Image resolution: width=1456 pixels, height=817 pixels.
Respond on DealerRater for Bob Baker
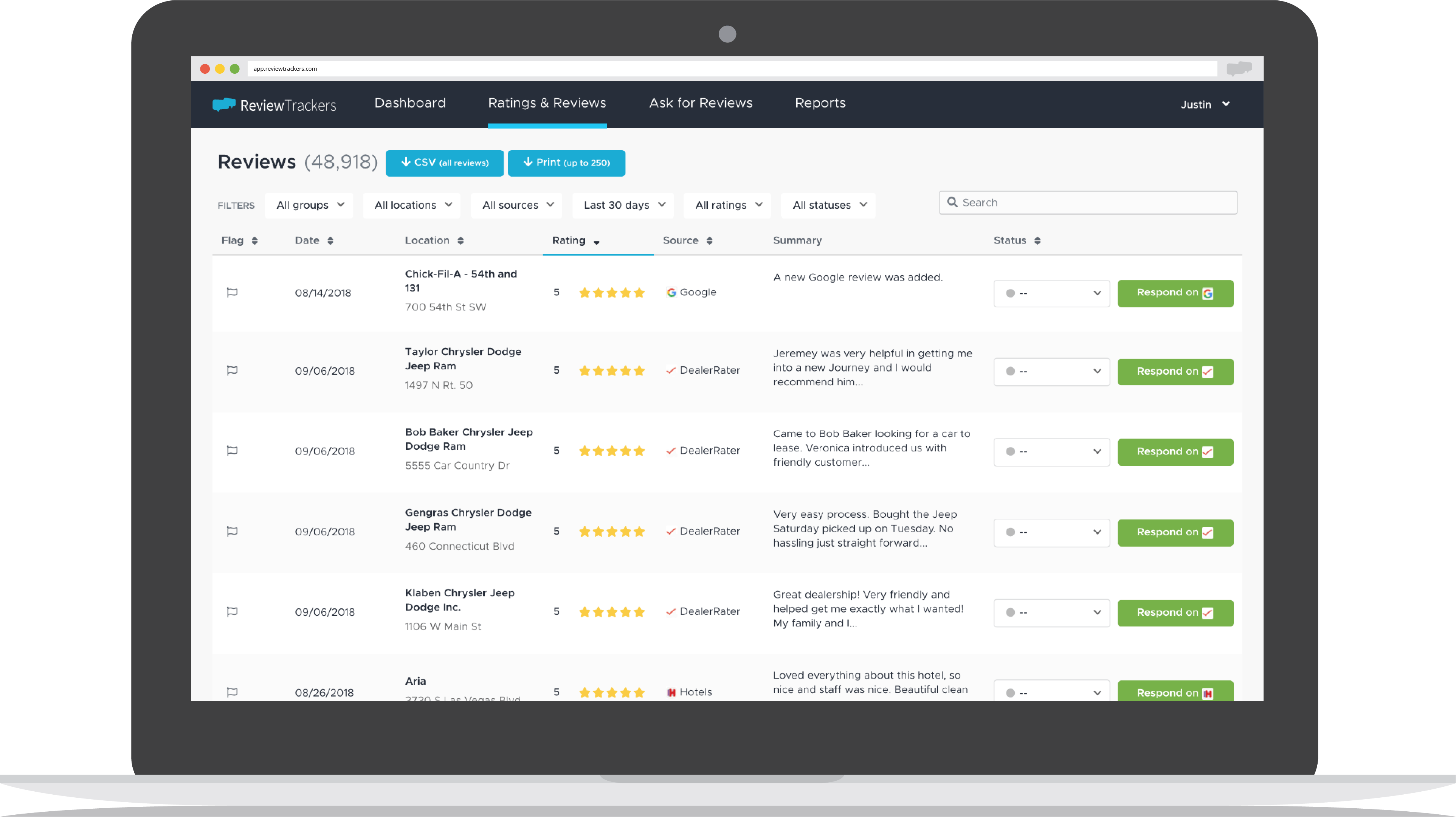1176,452
